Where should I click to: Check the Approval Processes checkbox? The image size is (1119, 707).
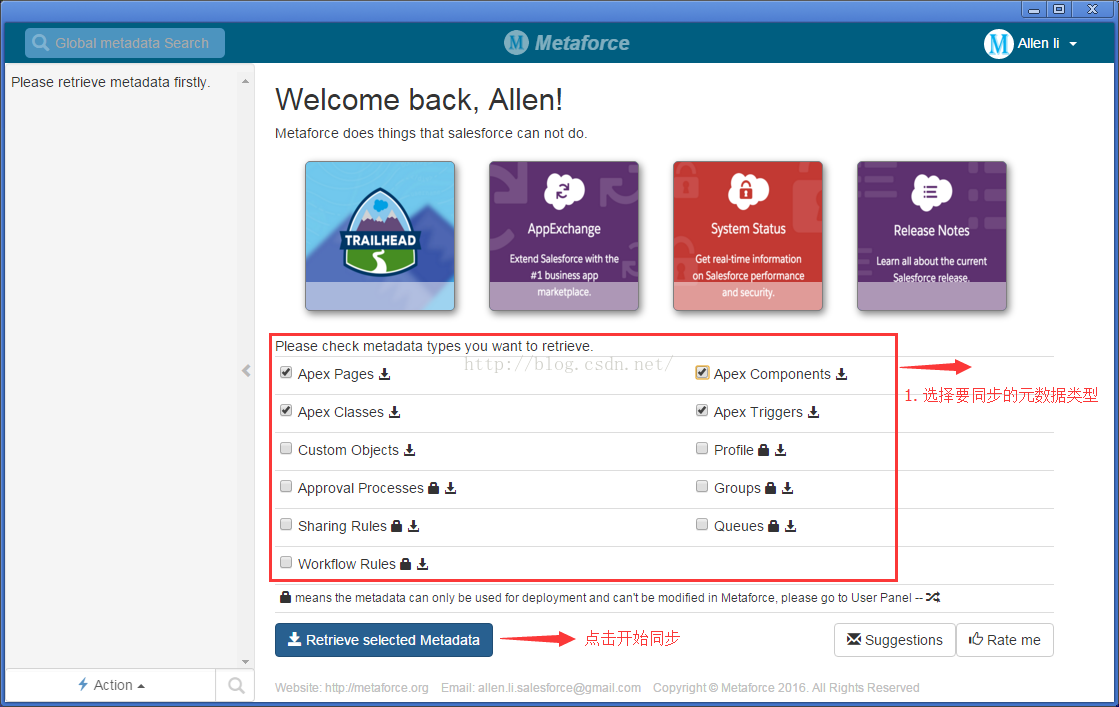(x=286, y=486)
